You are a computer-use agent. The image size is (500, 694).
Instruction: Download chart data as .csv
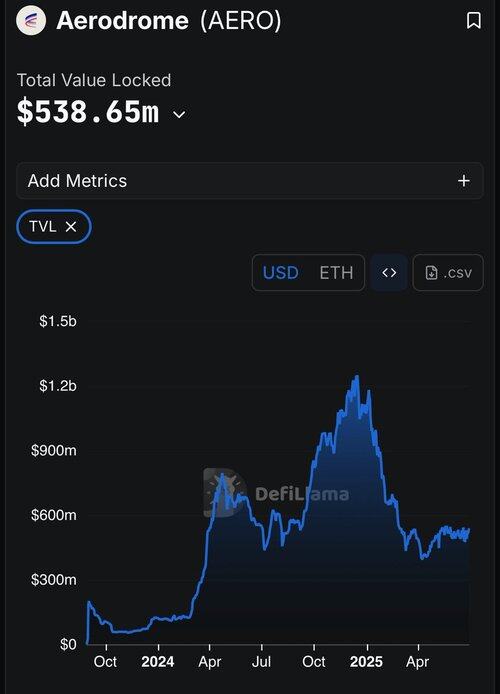click(448, 273)
